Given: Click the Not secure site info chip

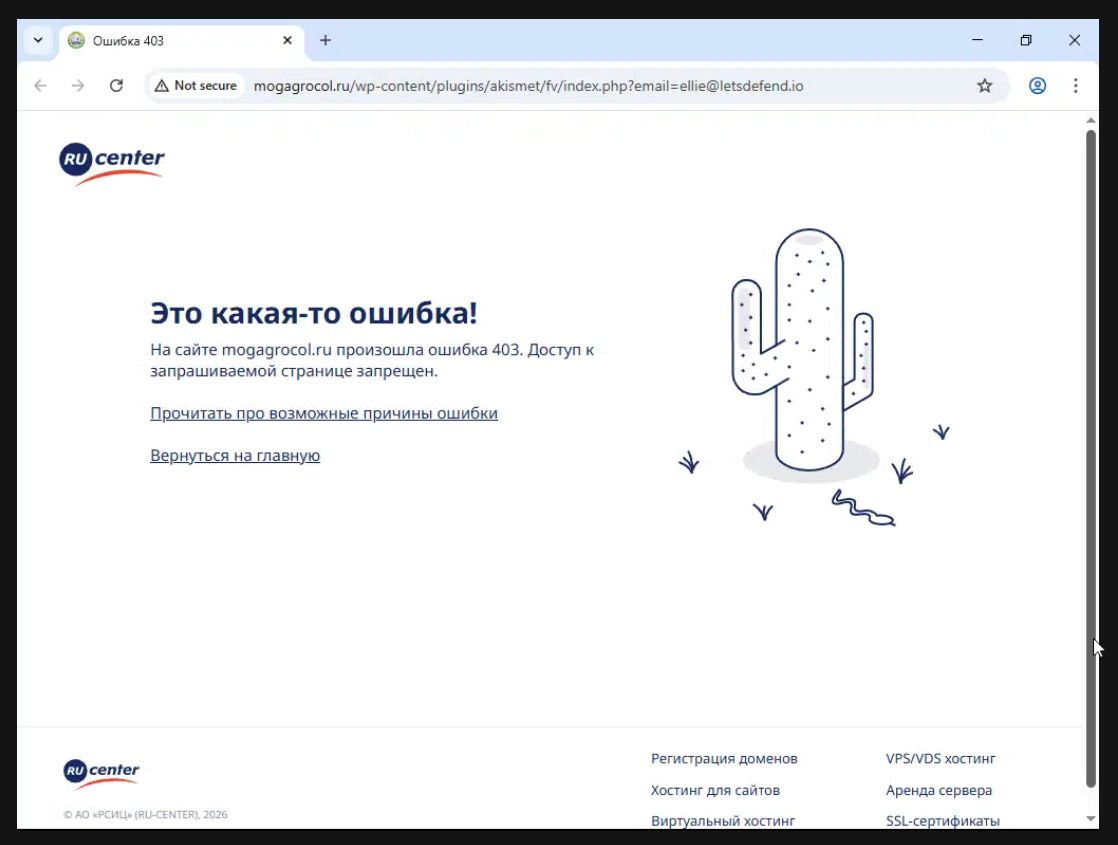Looking at the screenshot, I should point(196,86).
